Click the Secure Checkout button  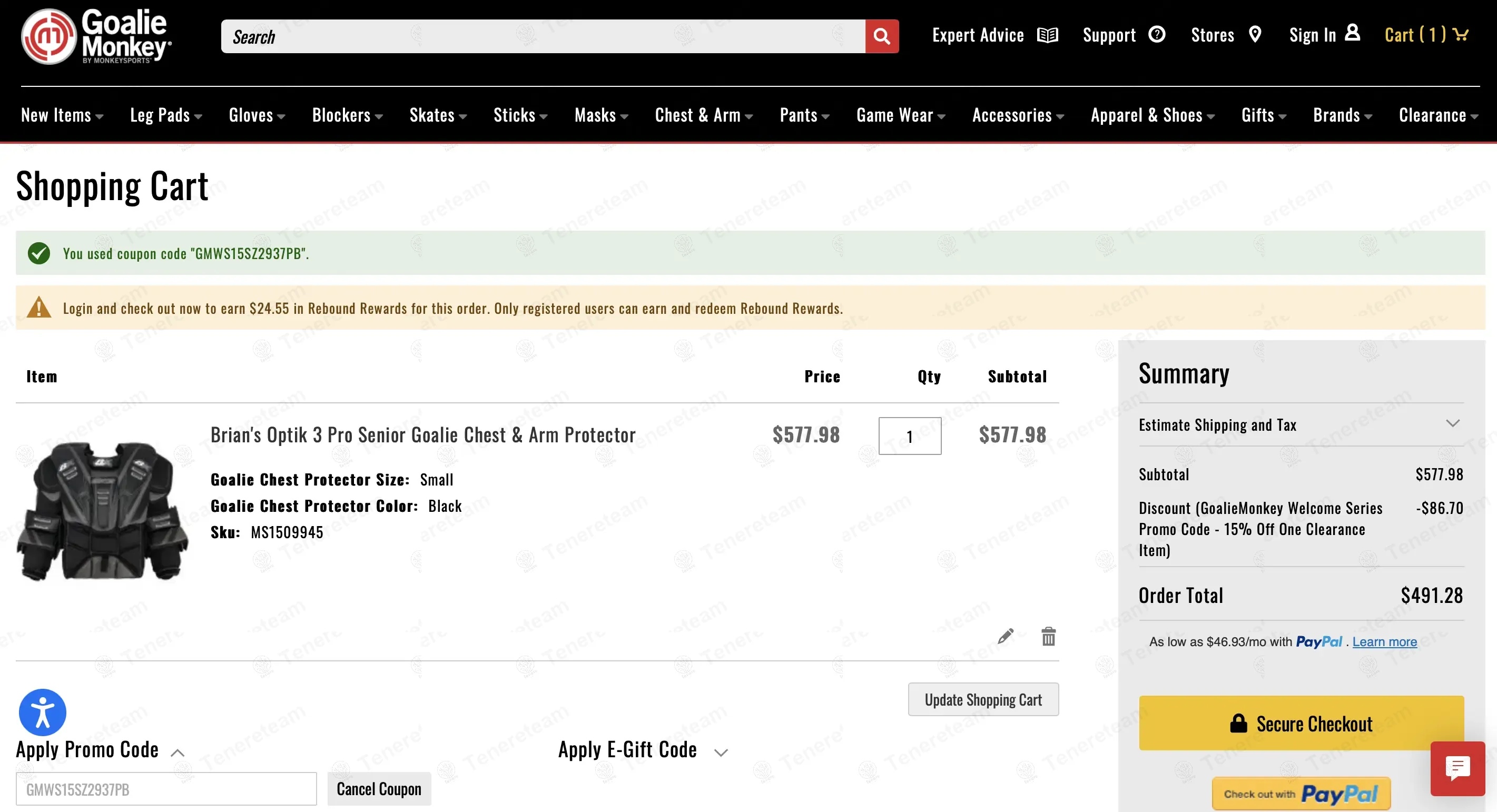pyautogui.click(x=1301, y=722)
